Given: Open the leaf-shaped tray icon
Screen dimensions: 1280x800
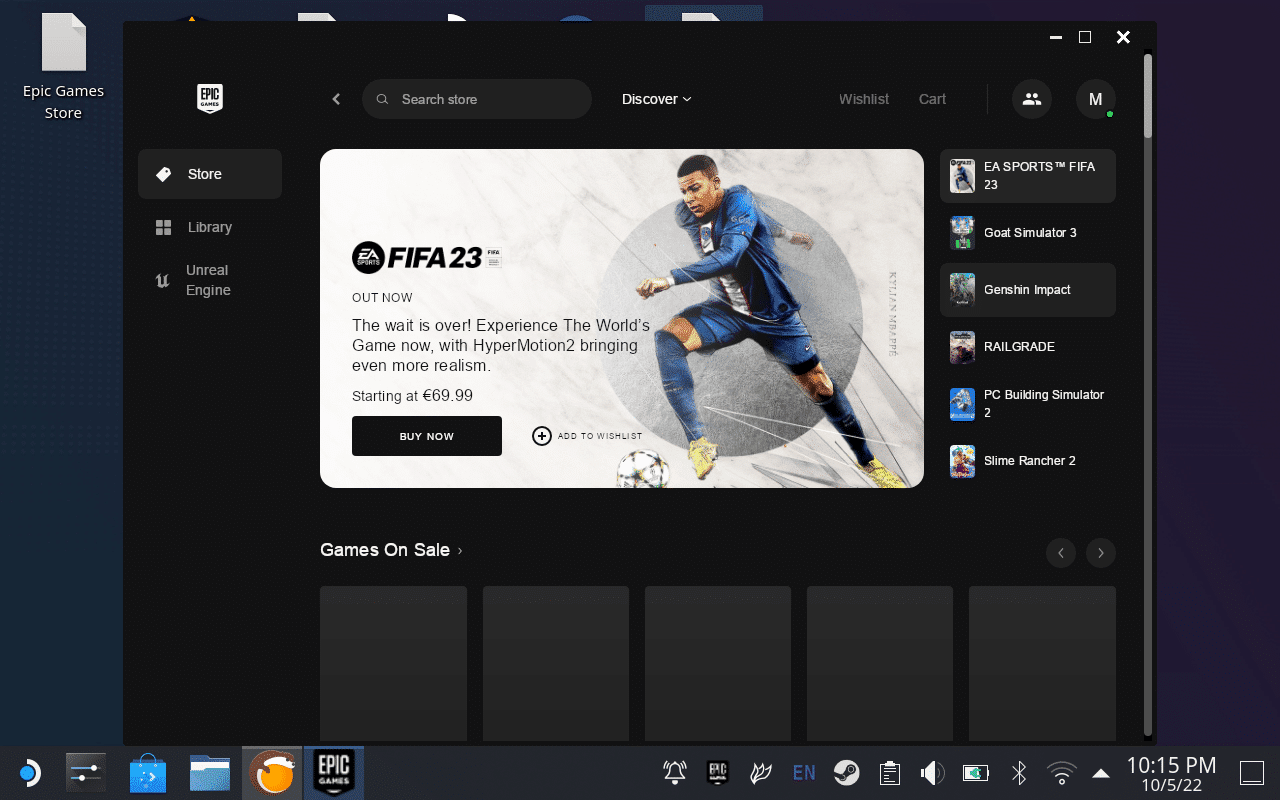Looking at the screenshot, I should click(x=760, y=772).
